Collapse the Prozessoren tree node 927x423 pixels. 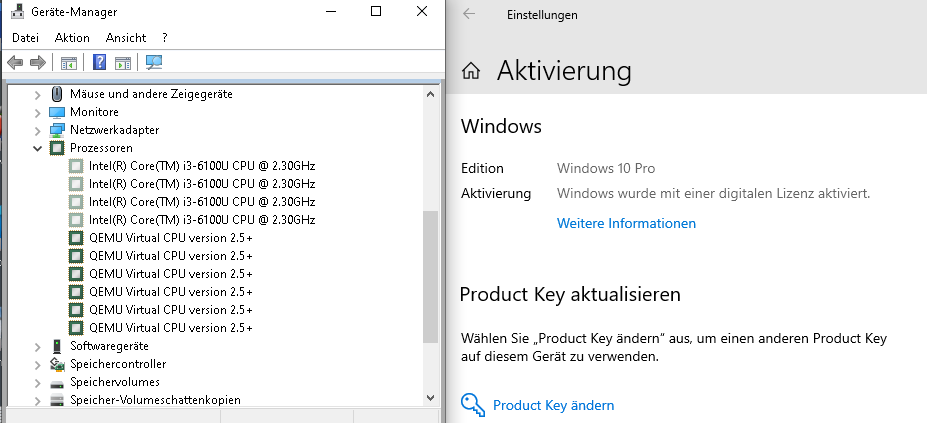click(x=37, y=148)
